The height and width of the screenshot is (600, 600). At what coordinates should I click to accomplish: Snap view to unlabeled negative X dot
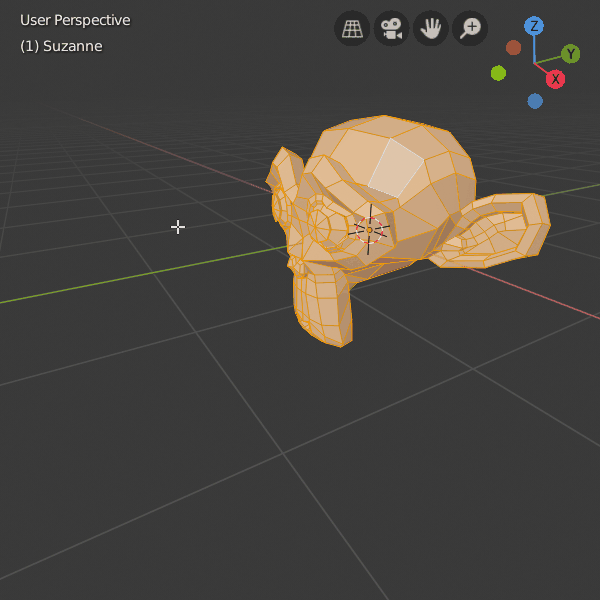(513, 48)
